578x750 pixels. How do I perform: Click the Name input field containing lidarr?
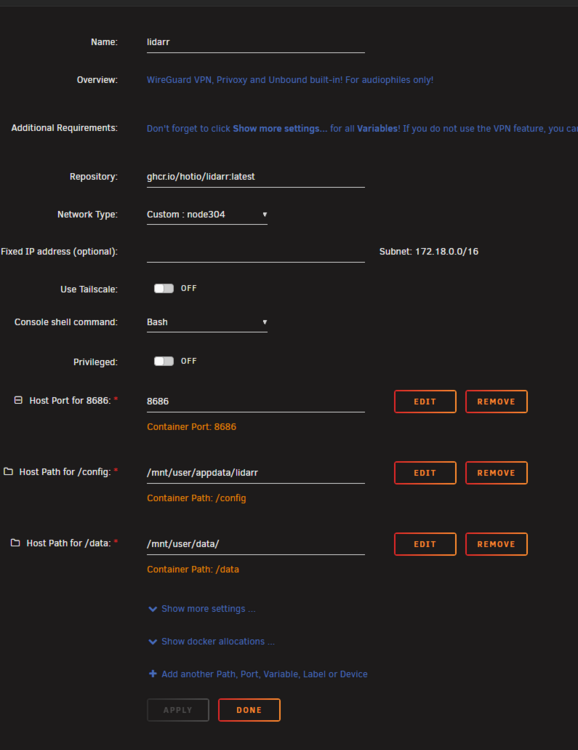point(256,43)
